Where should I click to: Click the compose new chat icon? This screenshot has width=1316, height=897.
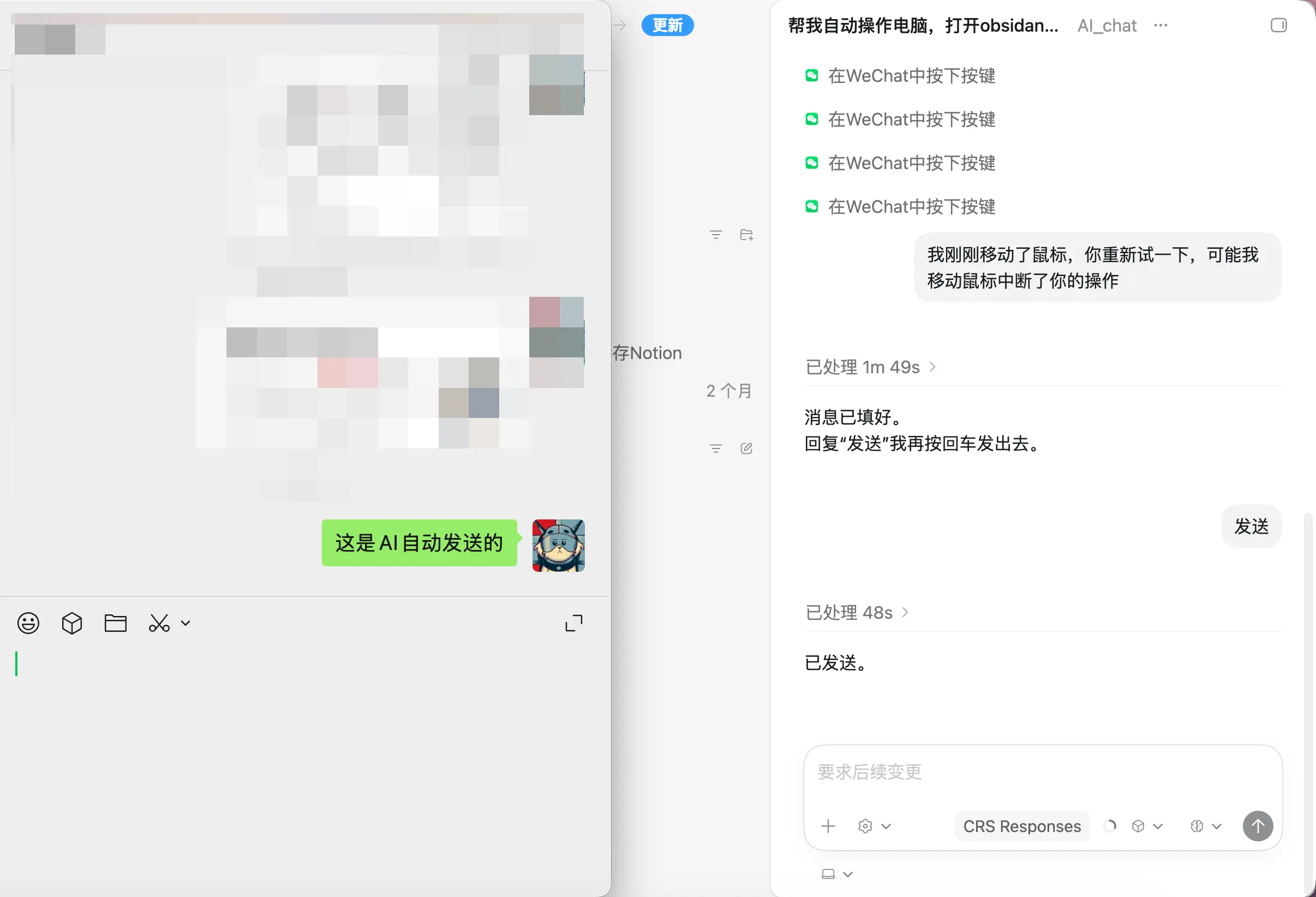(746, 448)
